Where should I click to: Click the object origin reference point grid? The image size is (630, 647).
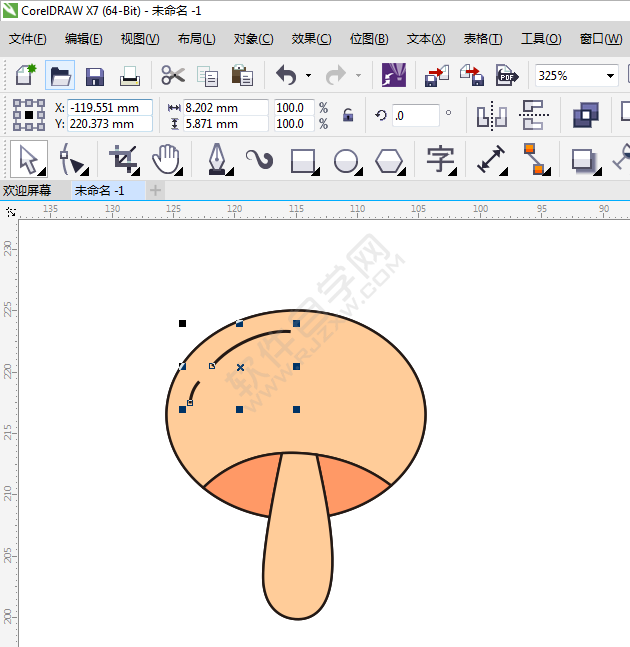tap(29, 115)
